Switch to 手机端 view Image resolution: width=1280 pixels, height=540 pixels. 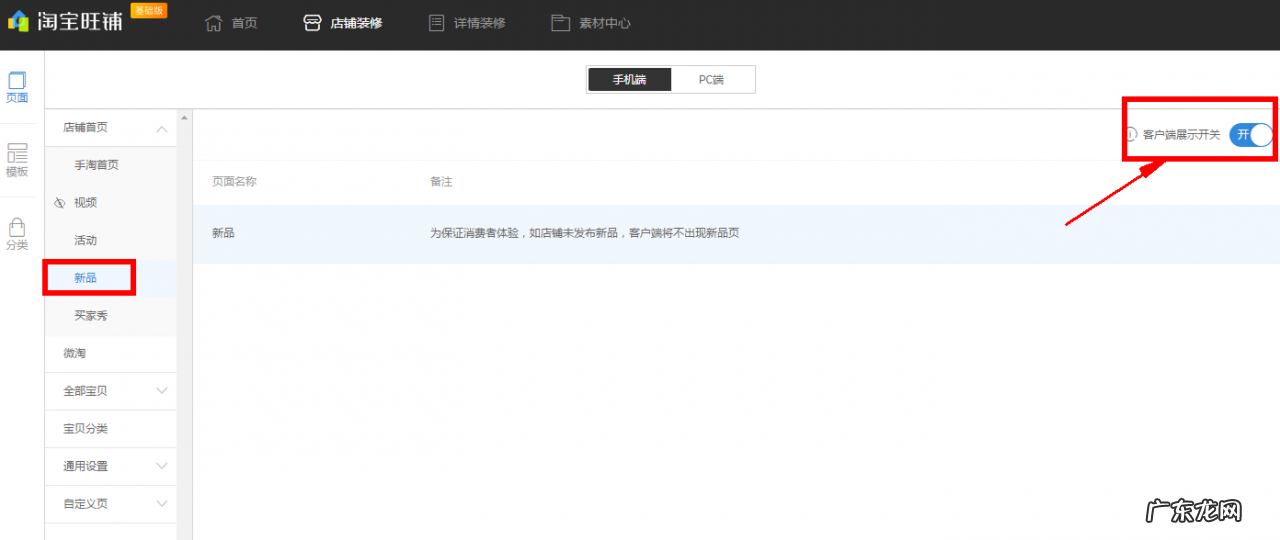[x=629, y=80]
